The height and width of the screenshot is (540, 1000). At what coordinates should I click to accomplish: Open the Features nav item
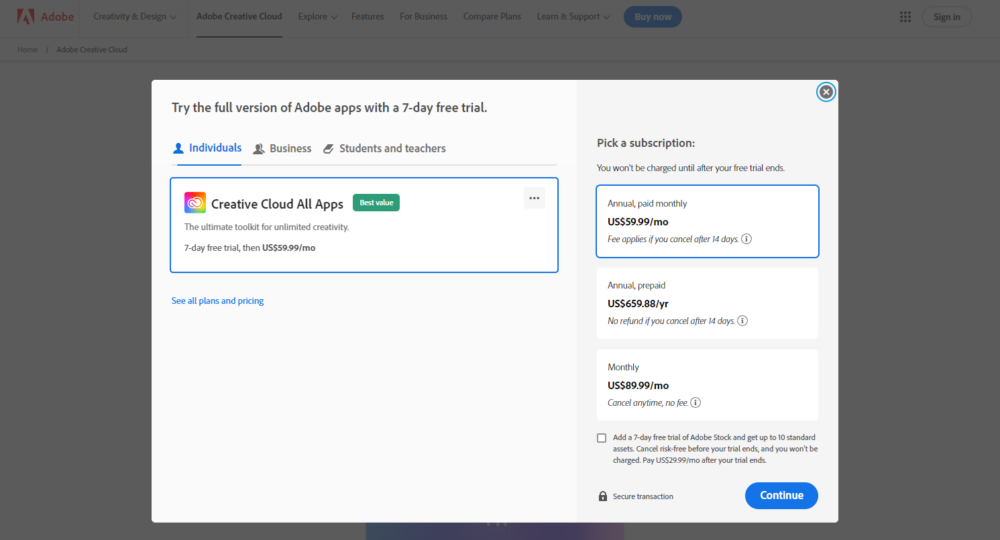coord(367,17)
